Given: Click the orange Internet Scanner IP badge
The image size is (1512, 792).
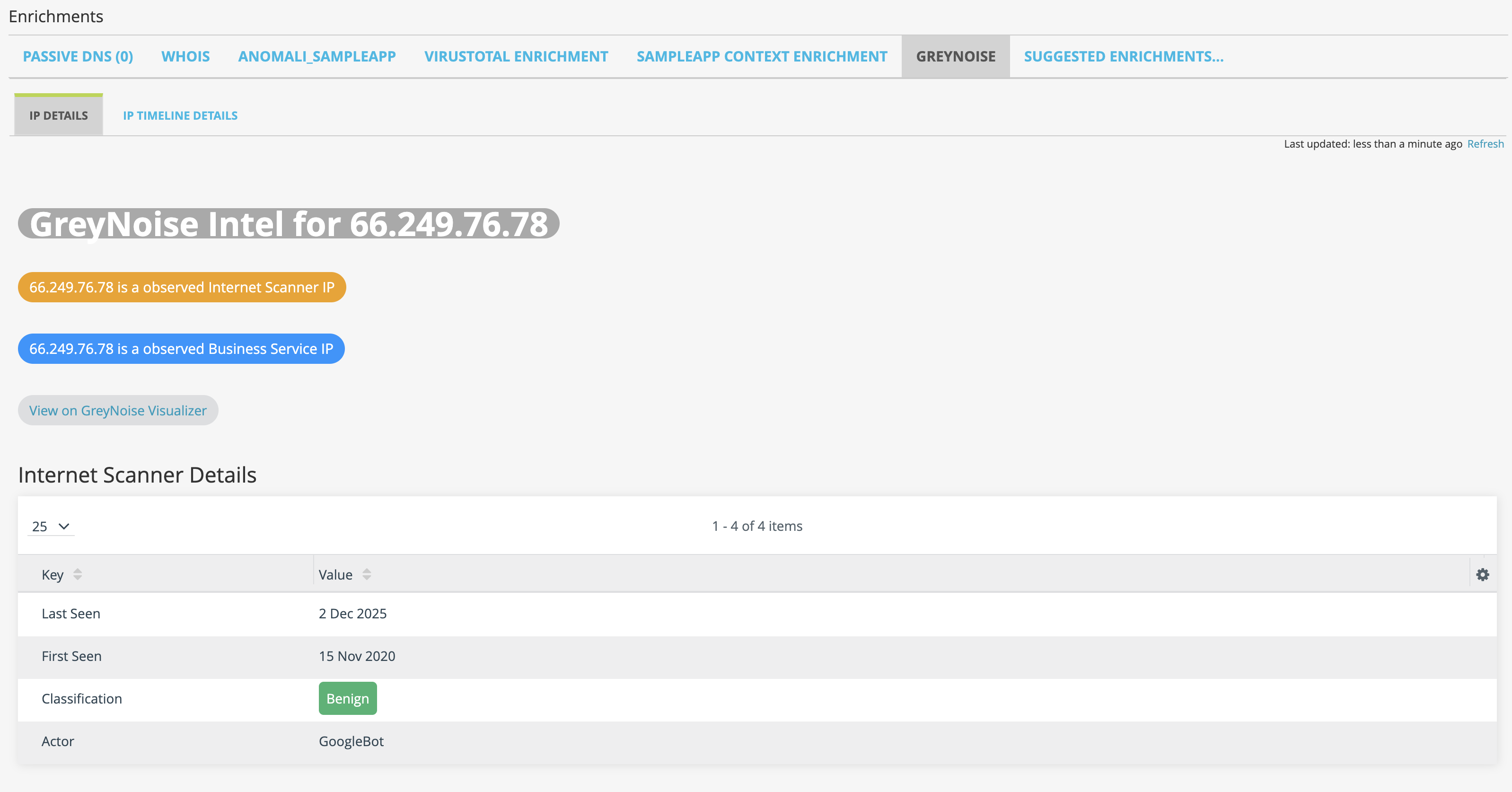Looking at the screenshot, I should click(181, 287).
